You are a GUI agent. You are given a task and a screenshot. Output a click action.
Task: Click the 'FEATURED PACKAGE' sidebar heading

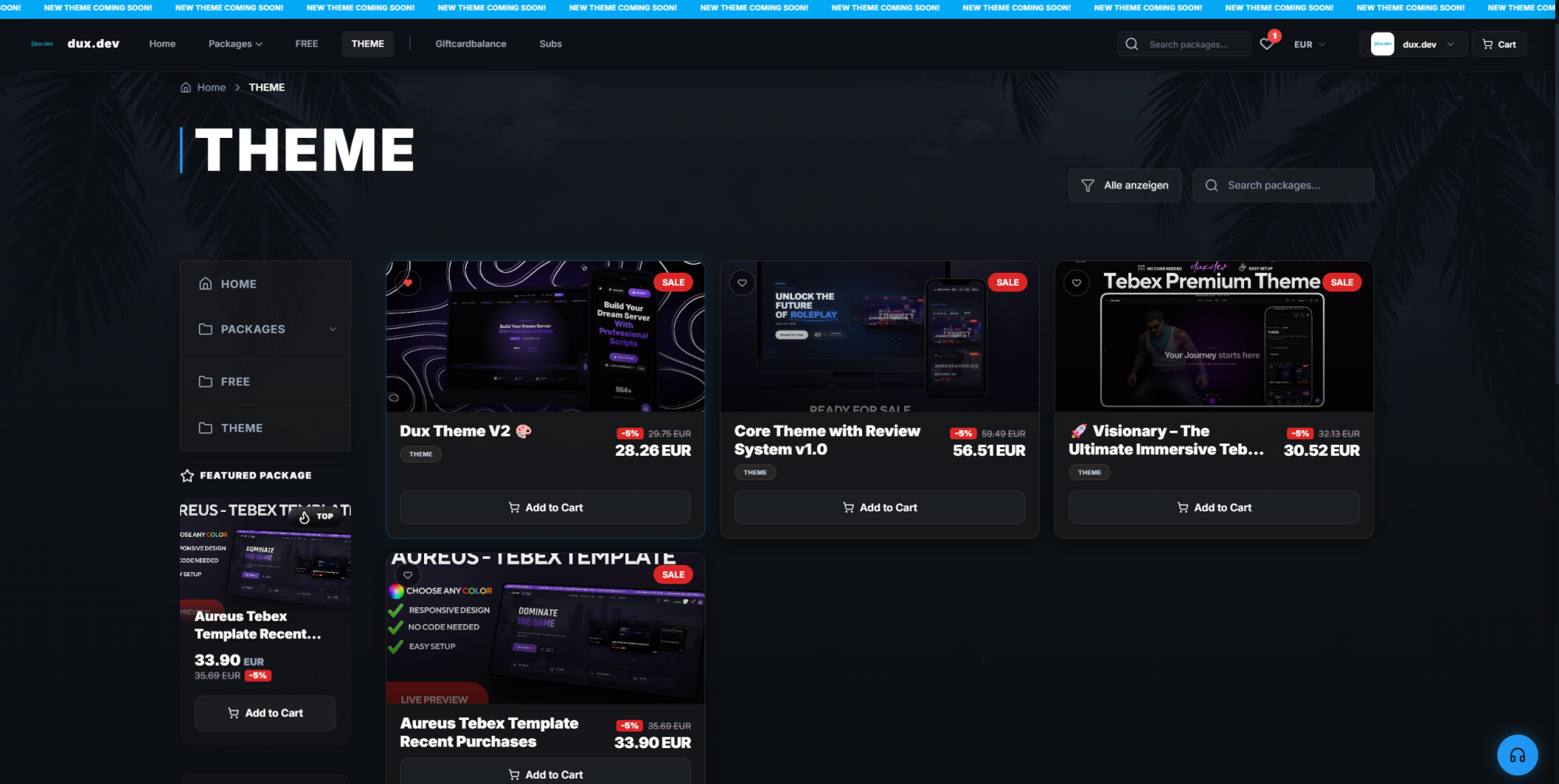click(x=256, y=475)
